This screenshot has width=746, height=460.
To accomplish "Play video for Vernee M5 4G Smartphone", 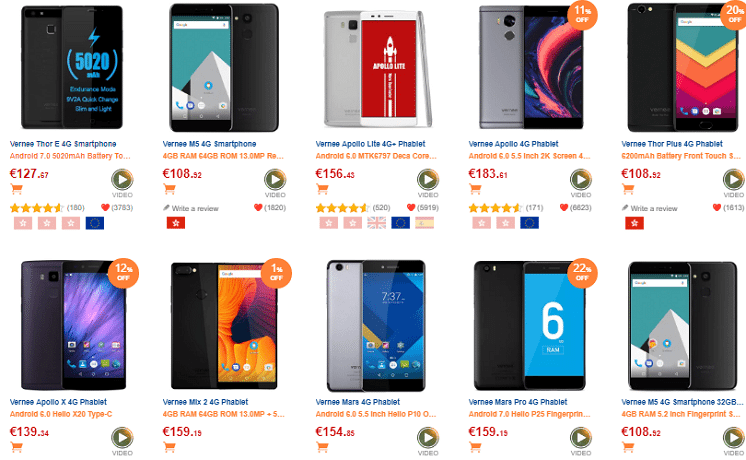I will [x=275, y=180].
